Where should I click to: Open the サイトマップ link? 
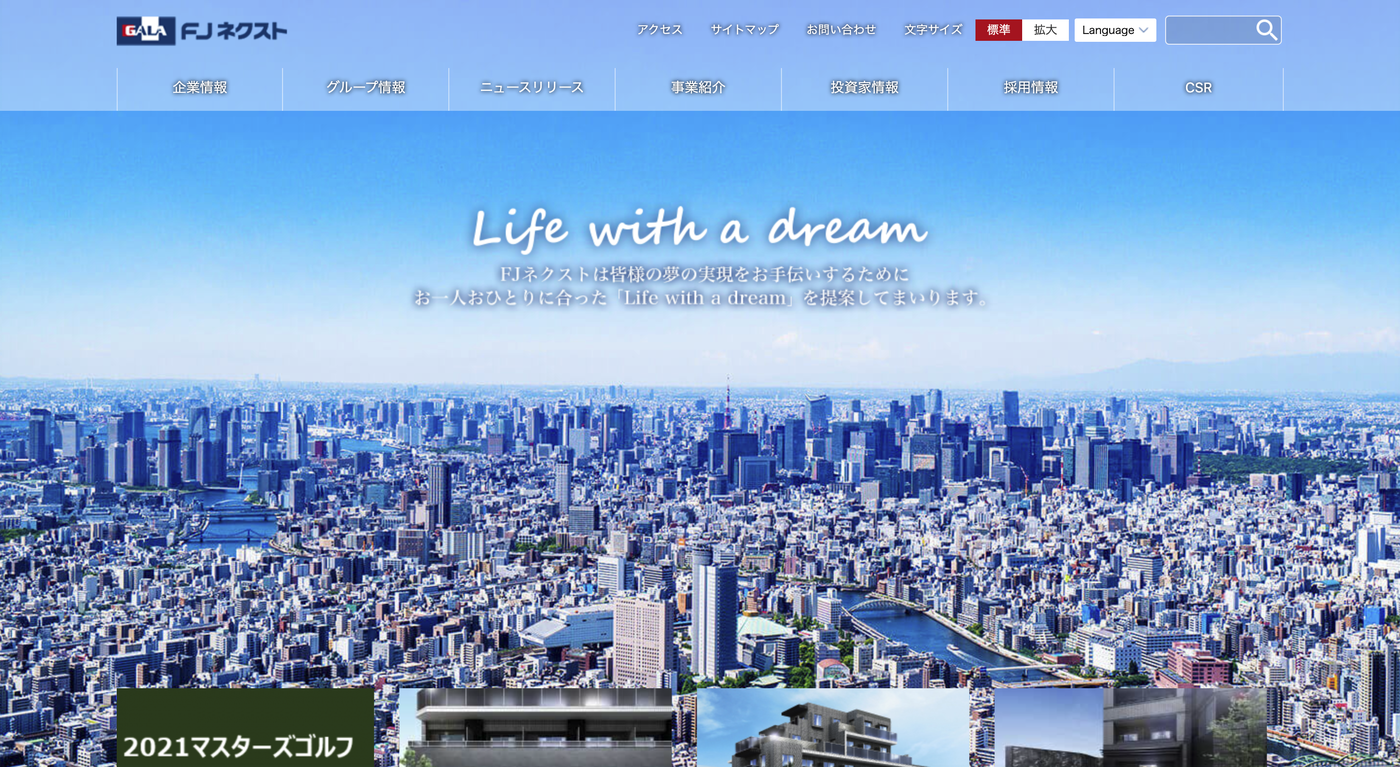pos(744,30)
